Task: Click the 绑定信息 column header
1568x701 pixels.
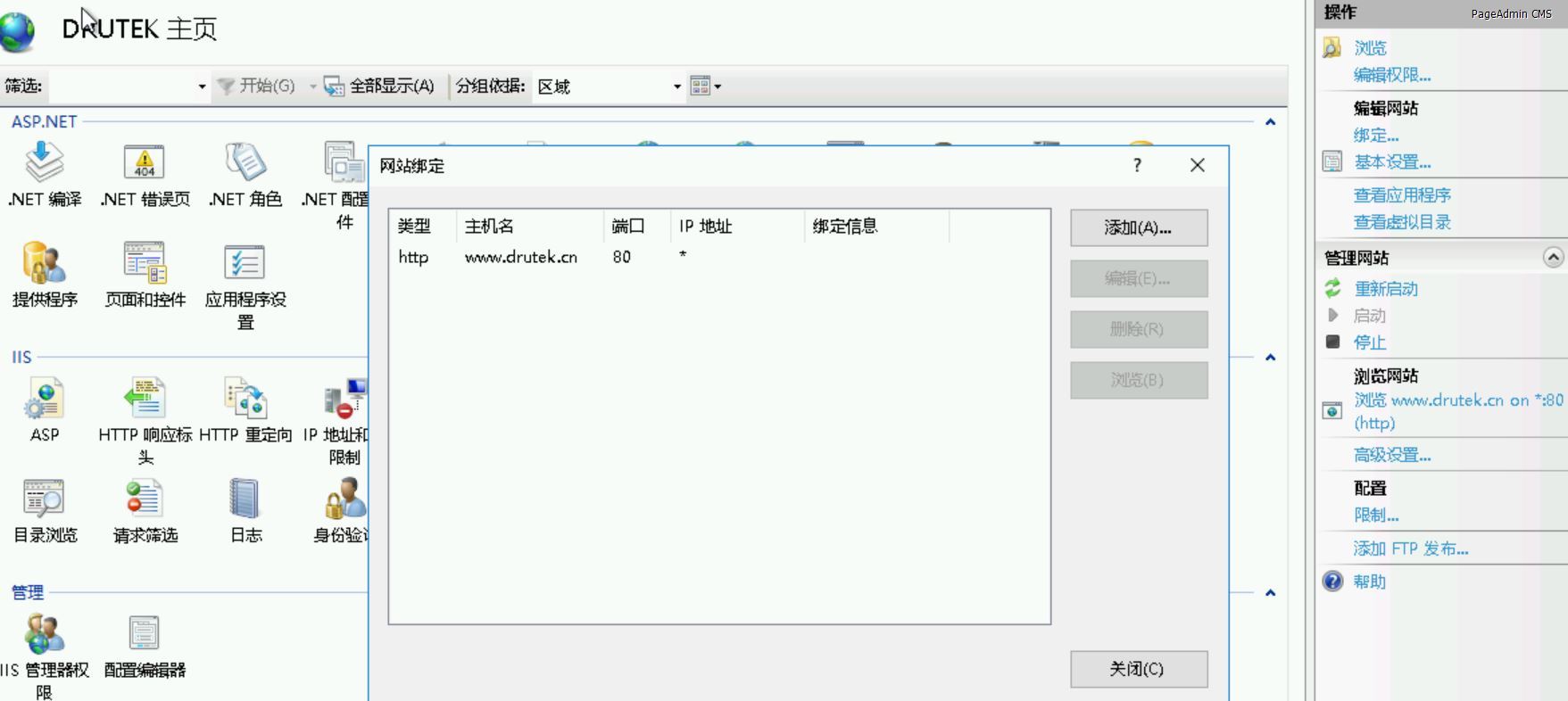Action: tap(876, 227)
